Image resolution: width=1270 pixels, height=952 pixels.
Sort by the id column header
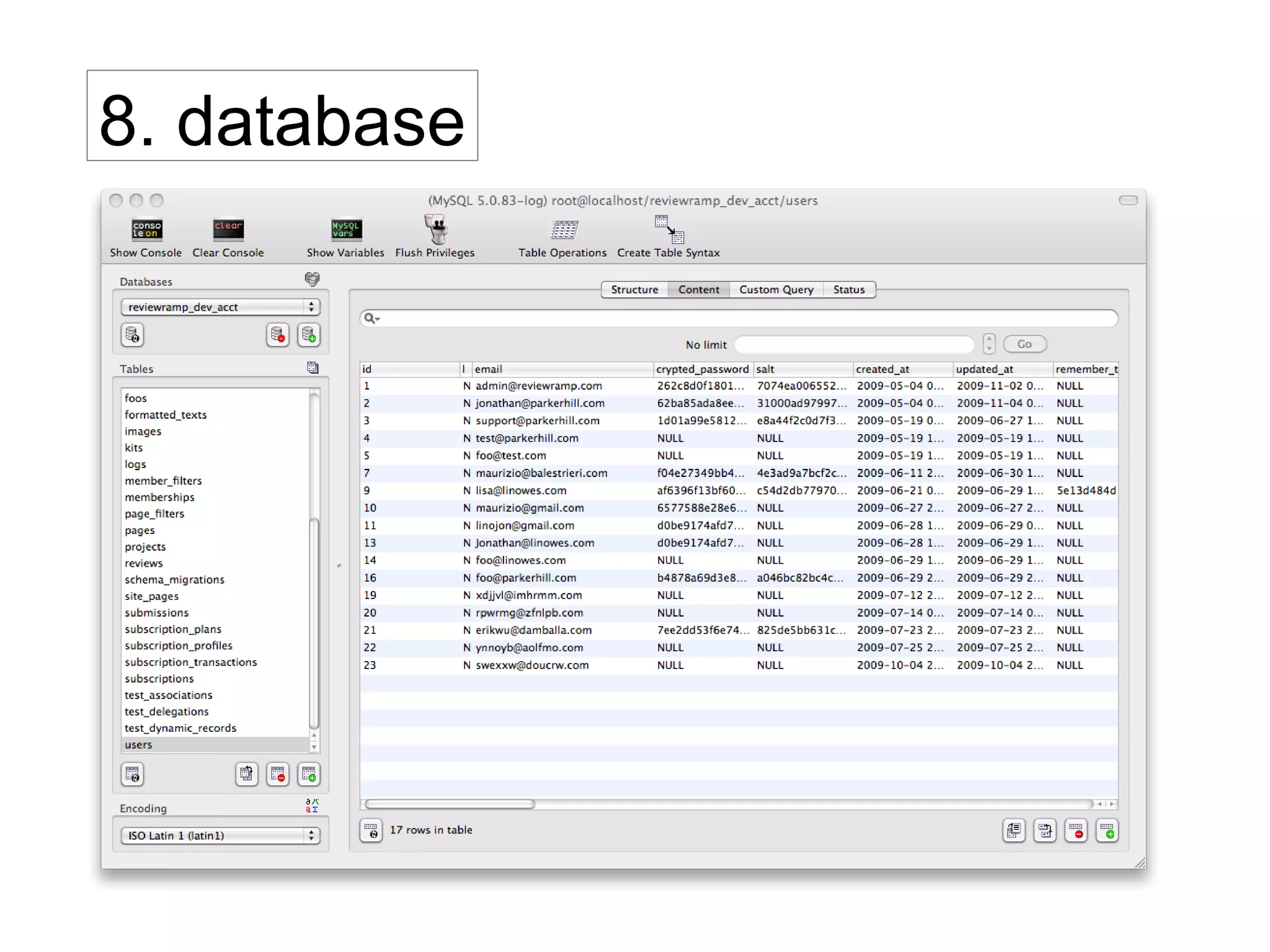tap(410, 369)
